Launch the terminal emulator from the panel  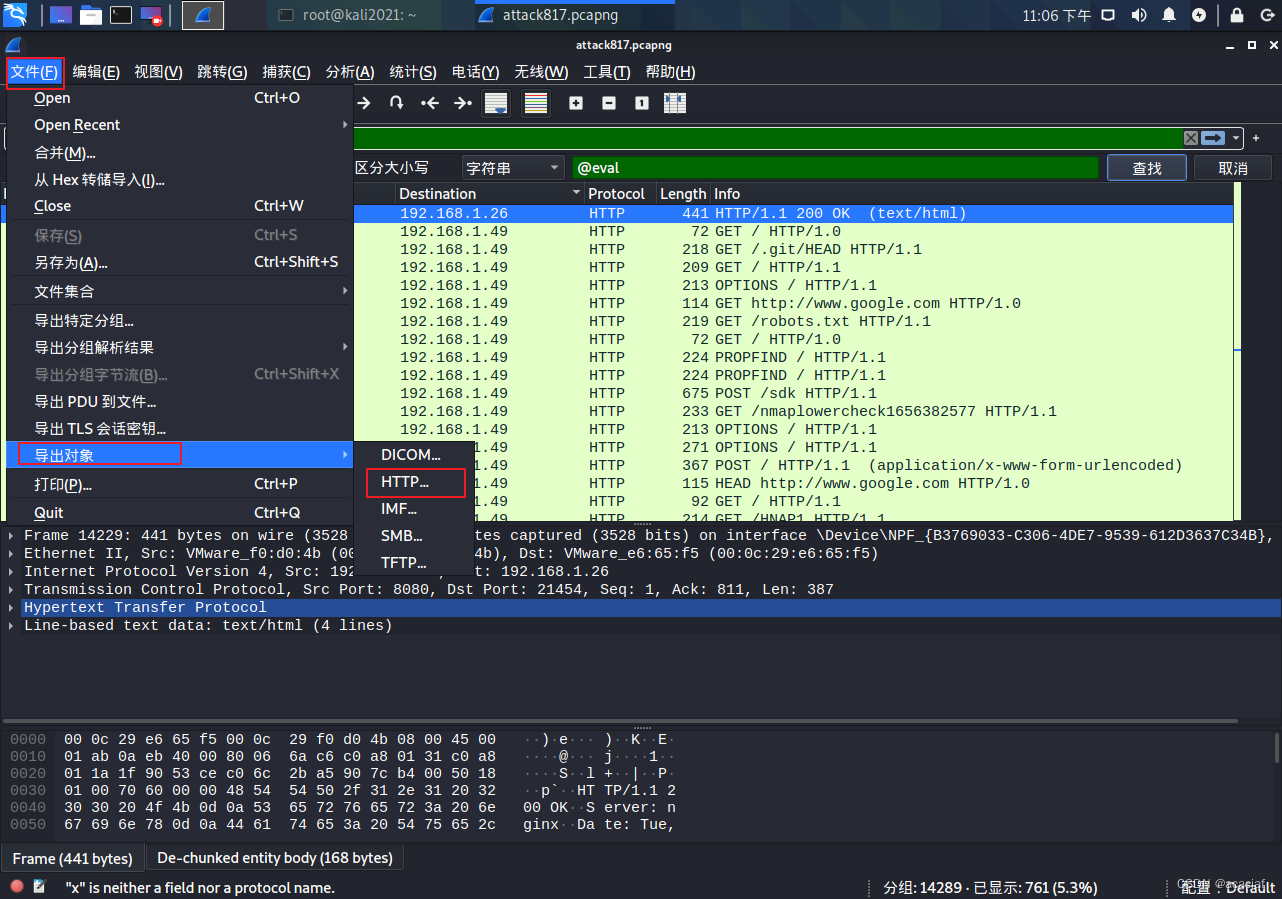click(x=120, y=15)
